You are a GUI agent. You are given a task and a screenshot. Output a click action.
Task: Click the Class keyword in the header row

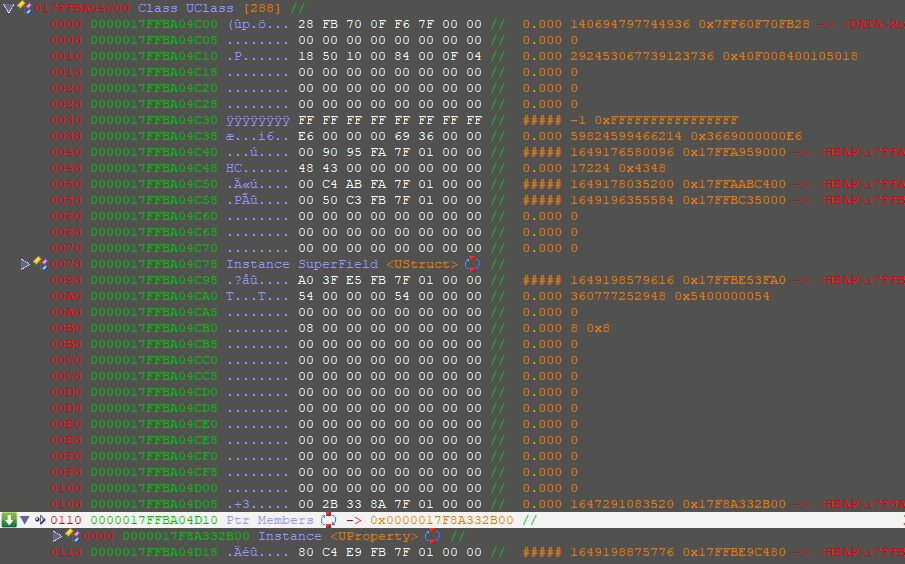click(x=157, y=8)
